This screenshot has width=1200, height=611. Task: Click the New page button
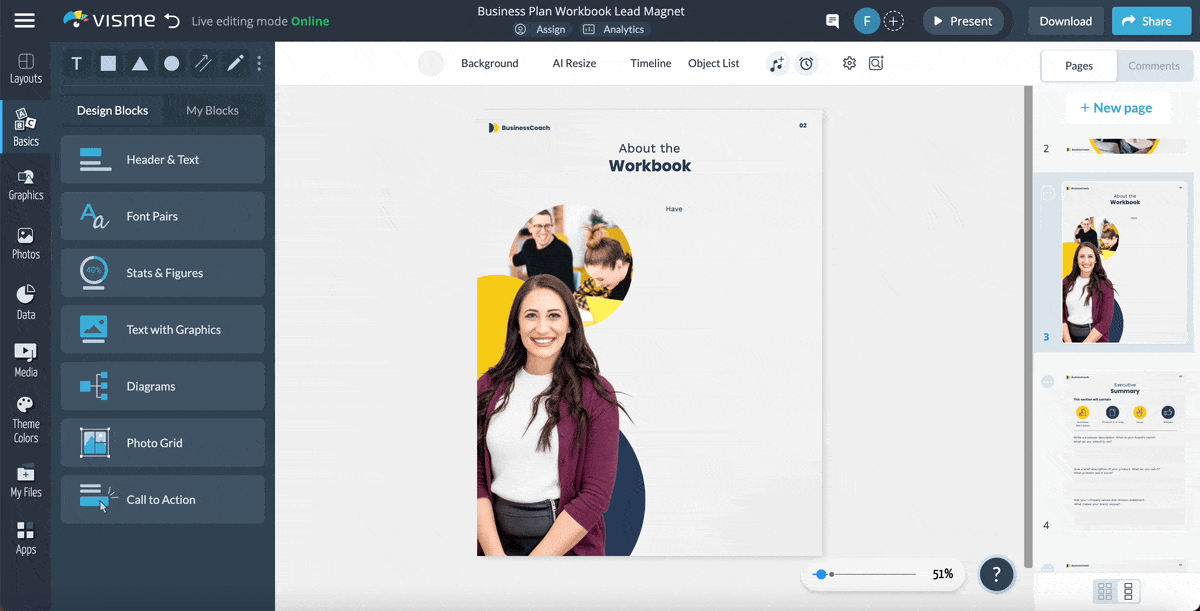pyautogui.click(x=1118, y=107)
